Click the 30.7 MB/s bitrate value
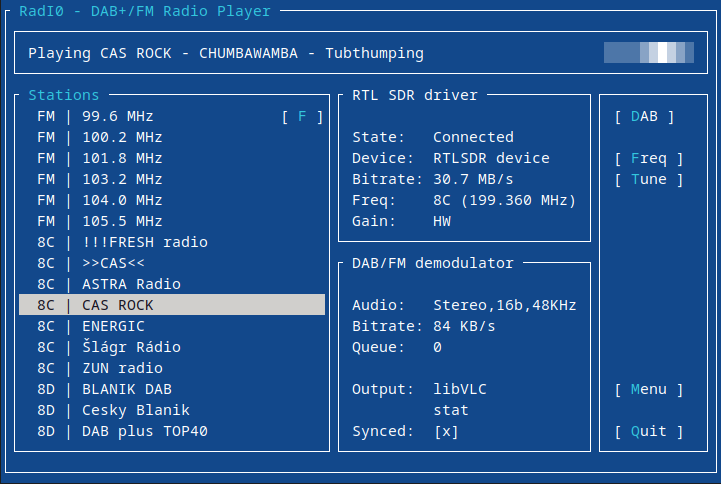This screenshot has height=484, width=721. (x=473, y=179)
